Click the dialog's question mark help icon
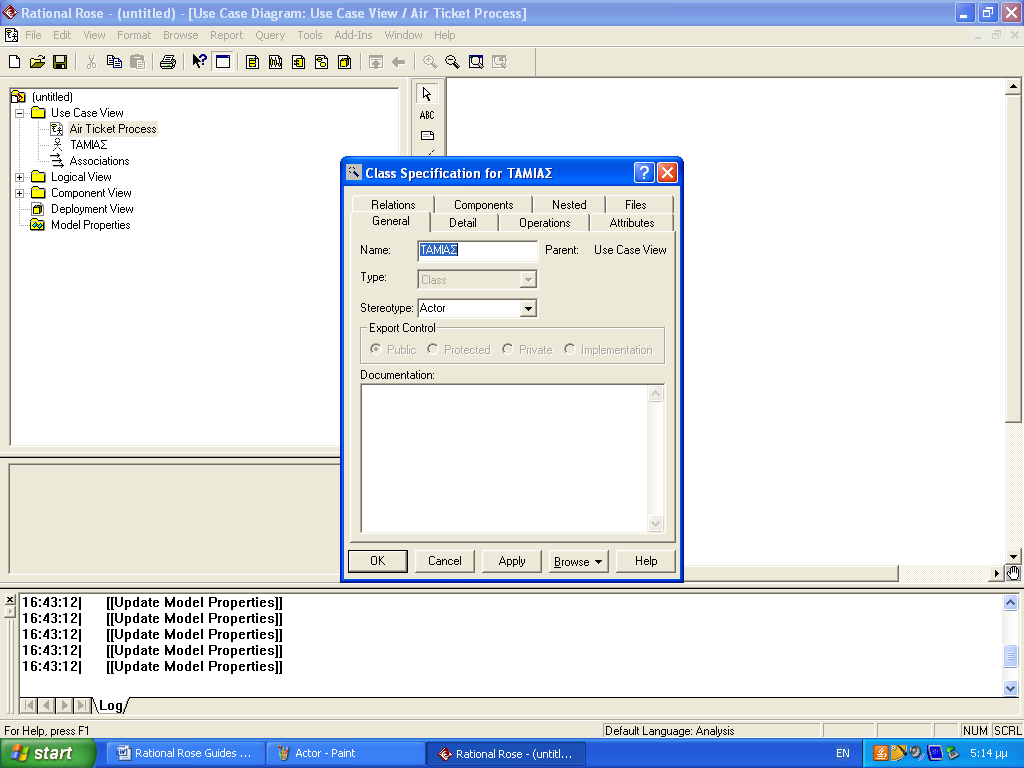 coord(644,172)
